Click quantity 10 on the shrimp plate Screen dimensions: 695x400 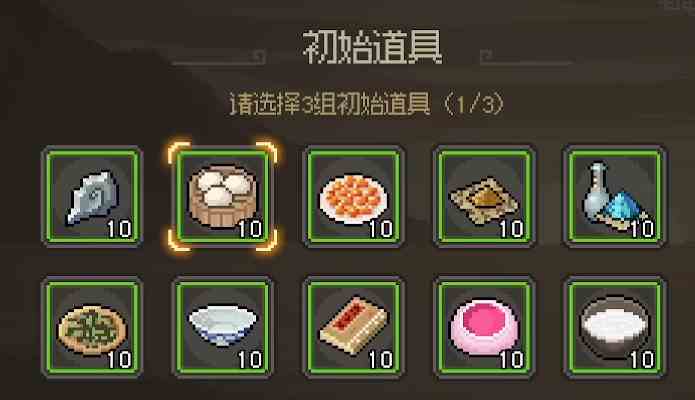(381, 229)
